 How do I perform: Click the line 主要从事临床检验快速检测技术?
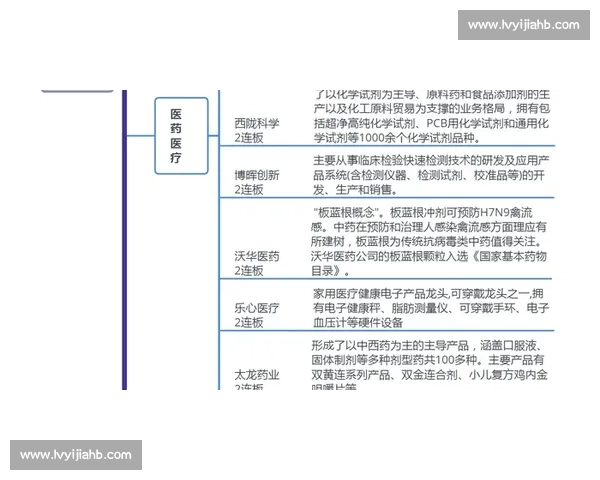pyautogui.click(x=431, y=160)
